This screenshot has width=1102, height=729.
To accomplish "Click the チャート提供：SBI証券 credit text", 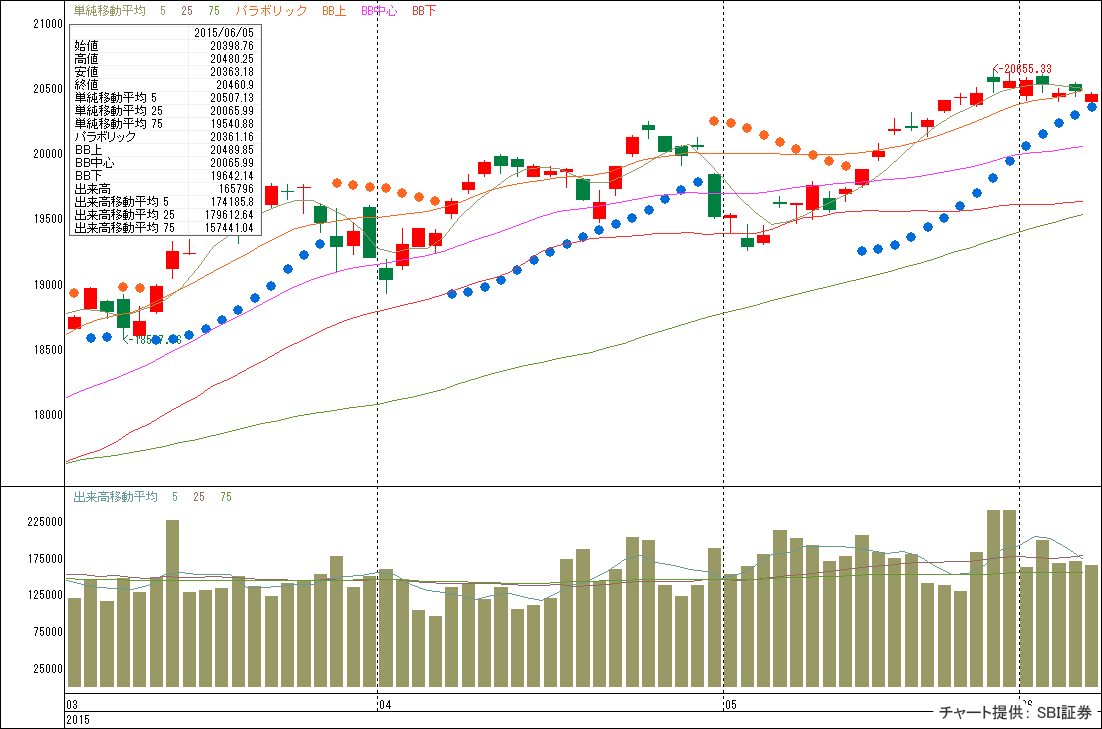I will tap(1016, 713).
